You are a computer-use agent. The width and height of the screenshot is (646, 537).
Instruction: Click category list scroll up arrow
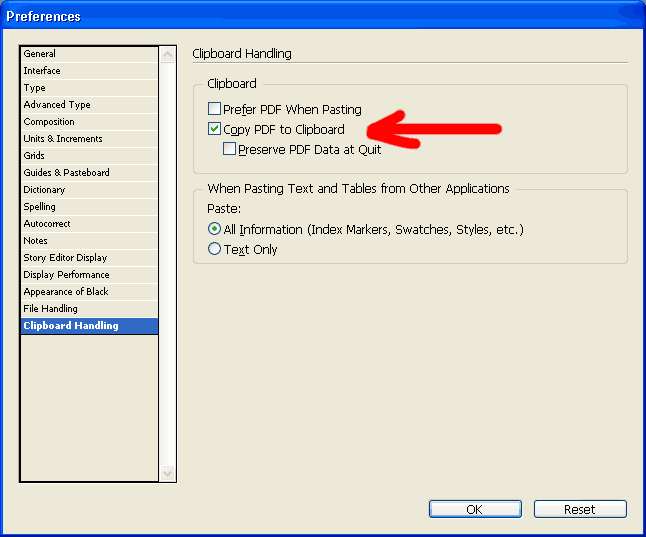click(167, 54)
